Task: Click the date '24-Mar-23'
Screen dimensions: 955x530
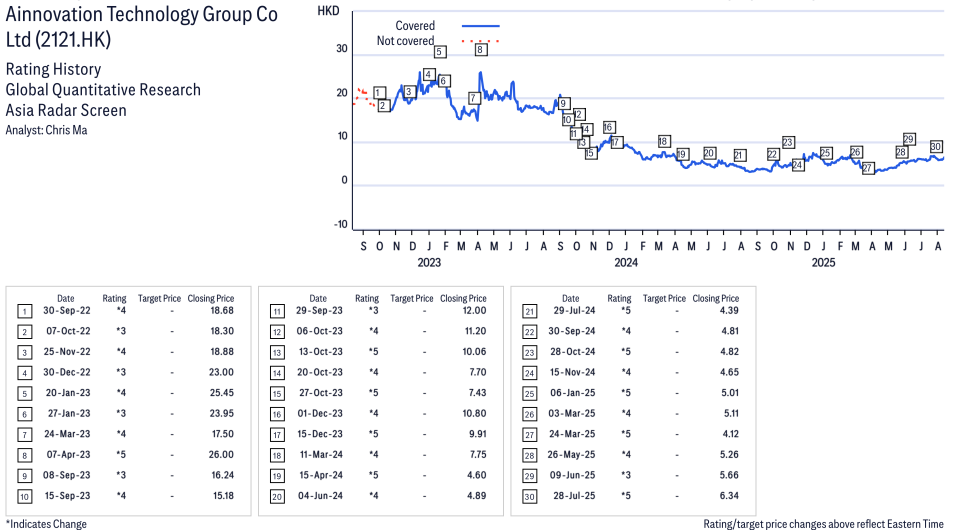Action: pos(67,434)
